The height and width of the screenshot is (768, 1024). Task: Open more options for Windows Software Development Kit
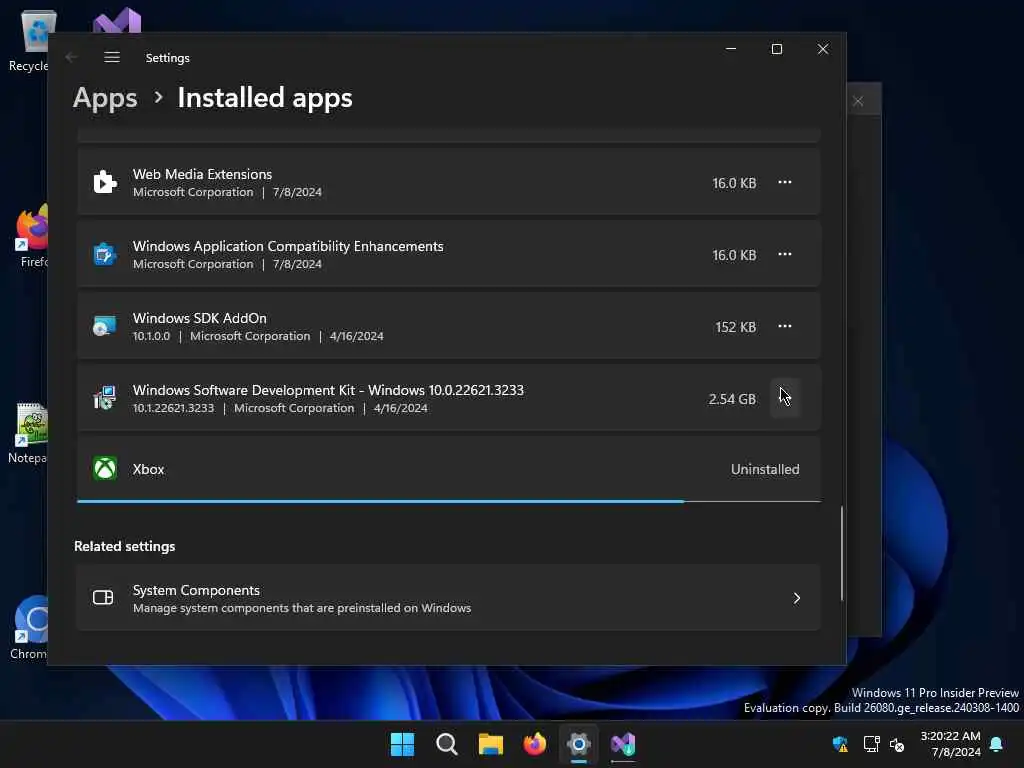click(784, 398)
